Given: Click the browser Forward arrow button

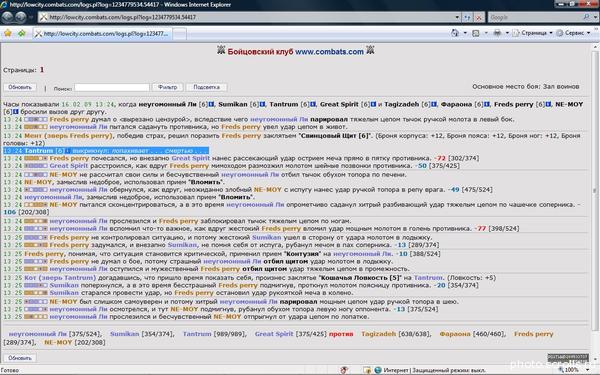Looking at the screenshot, I should (x=21, y=17).
